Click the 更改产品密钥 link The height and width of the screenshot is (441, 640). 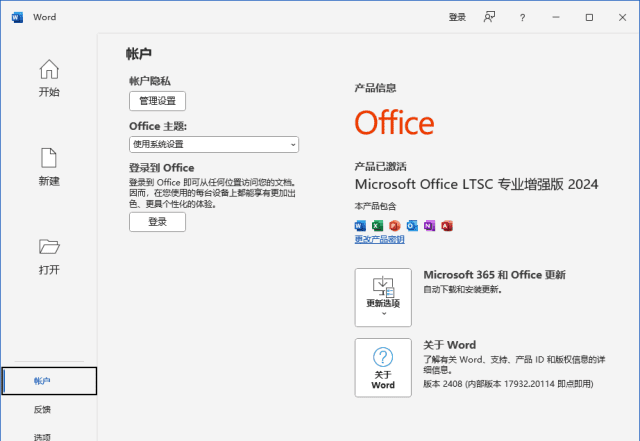pos(380,239)
